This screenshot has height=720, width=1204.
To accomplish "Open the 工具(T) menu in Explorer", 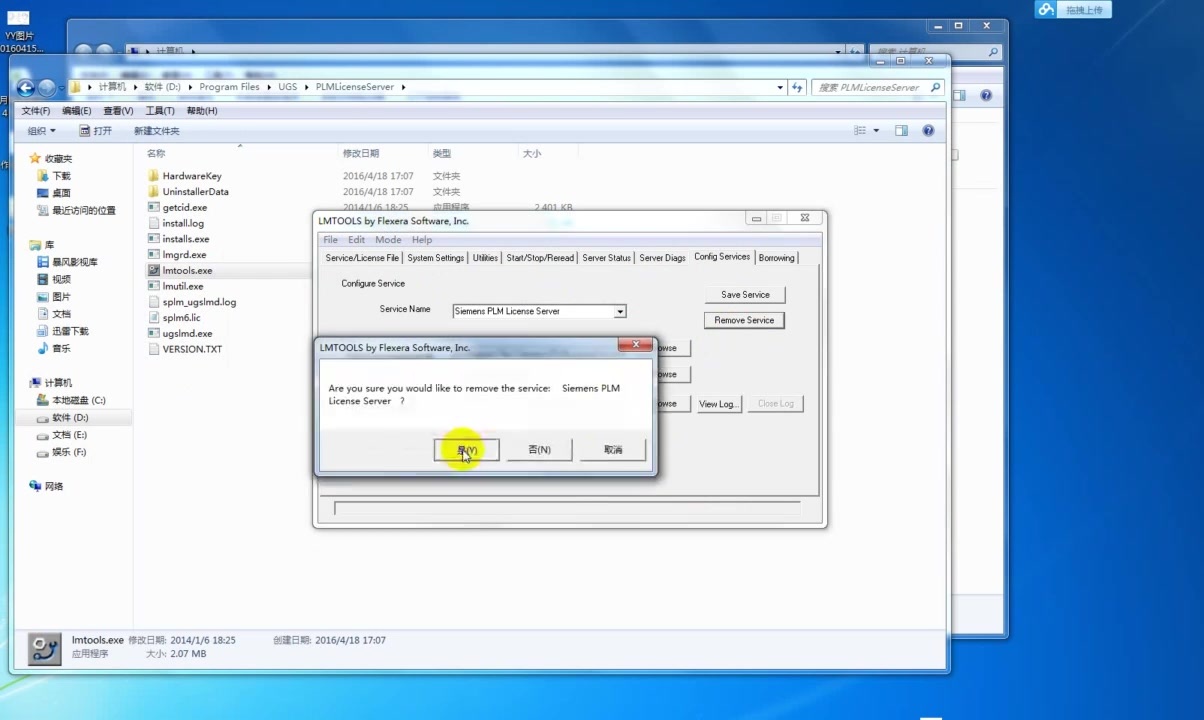I will tap(160, 111).
